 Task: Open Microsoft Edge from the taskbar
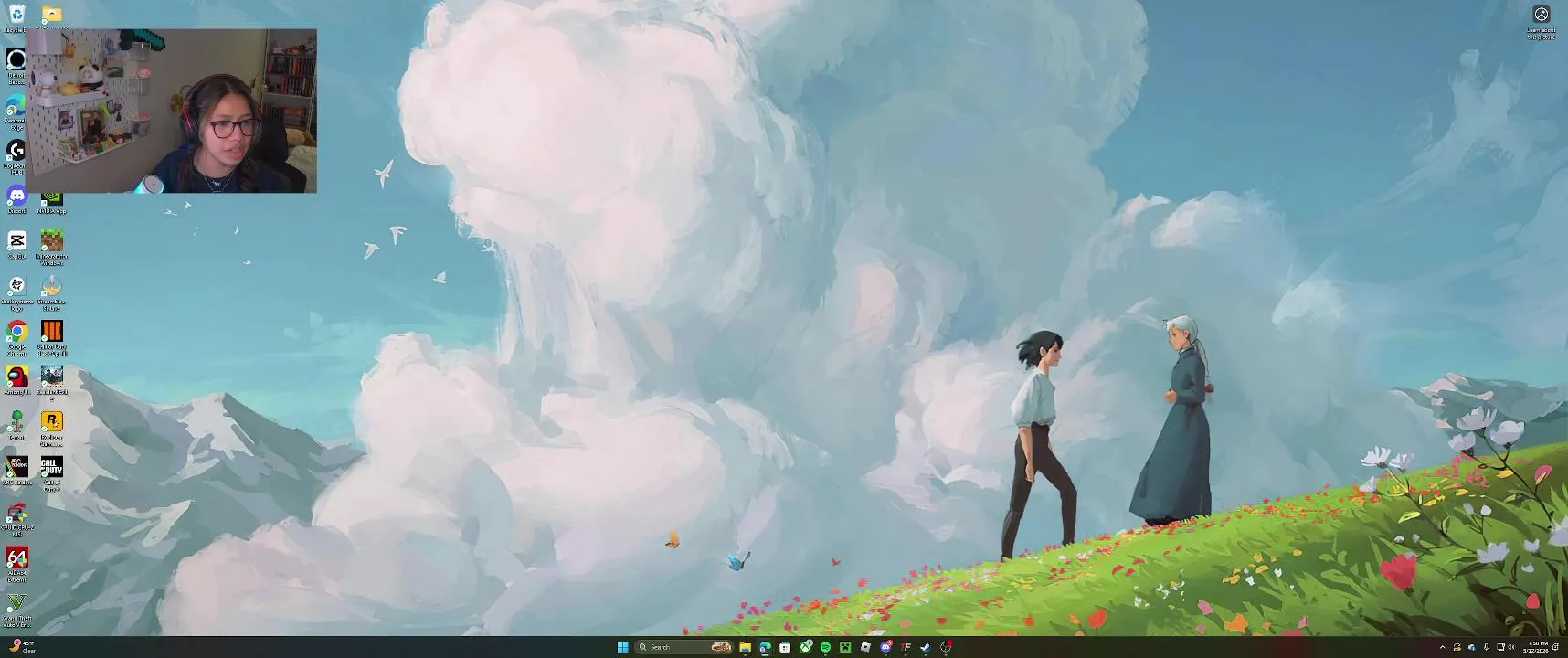[x=765, y=647]
